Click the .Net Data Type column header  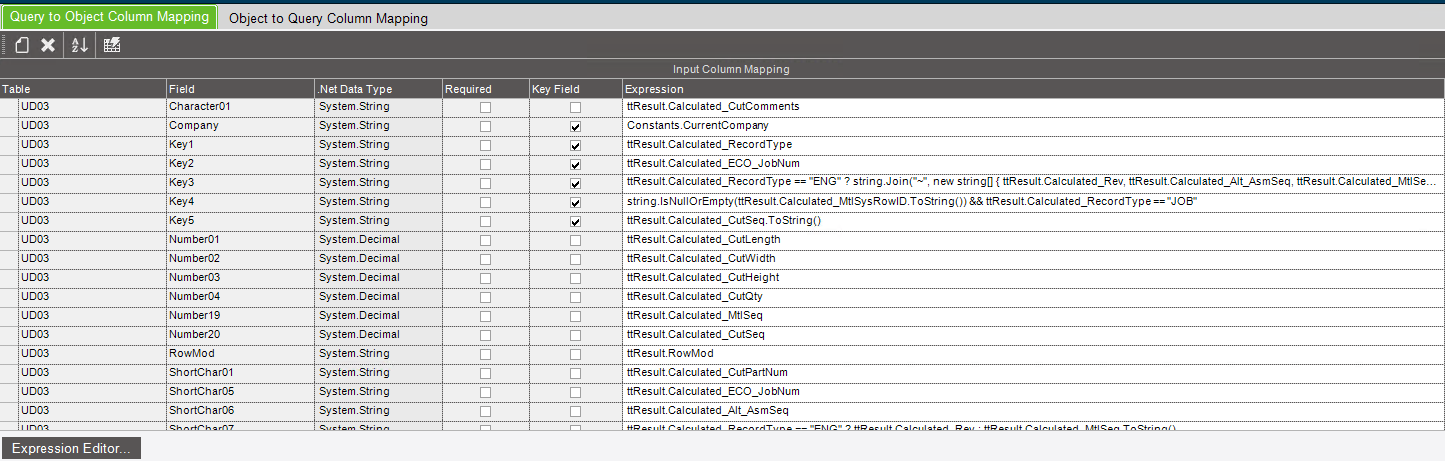pyautogui.click(x=378, y=89)
